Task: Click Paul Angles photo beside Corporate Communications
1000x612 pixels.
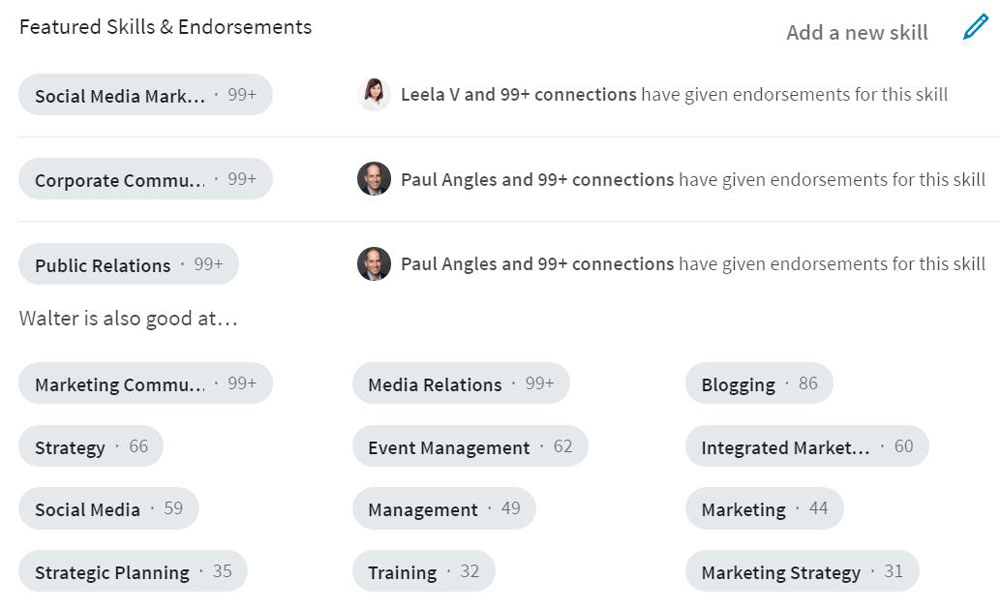Action: (374, 179)
